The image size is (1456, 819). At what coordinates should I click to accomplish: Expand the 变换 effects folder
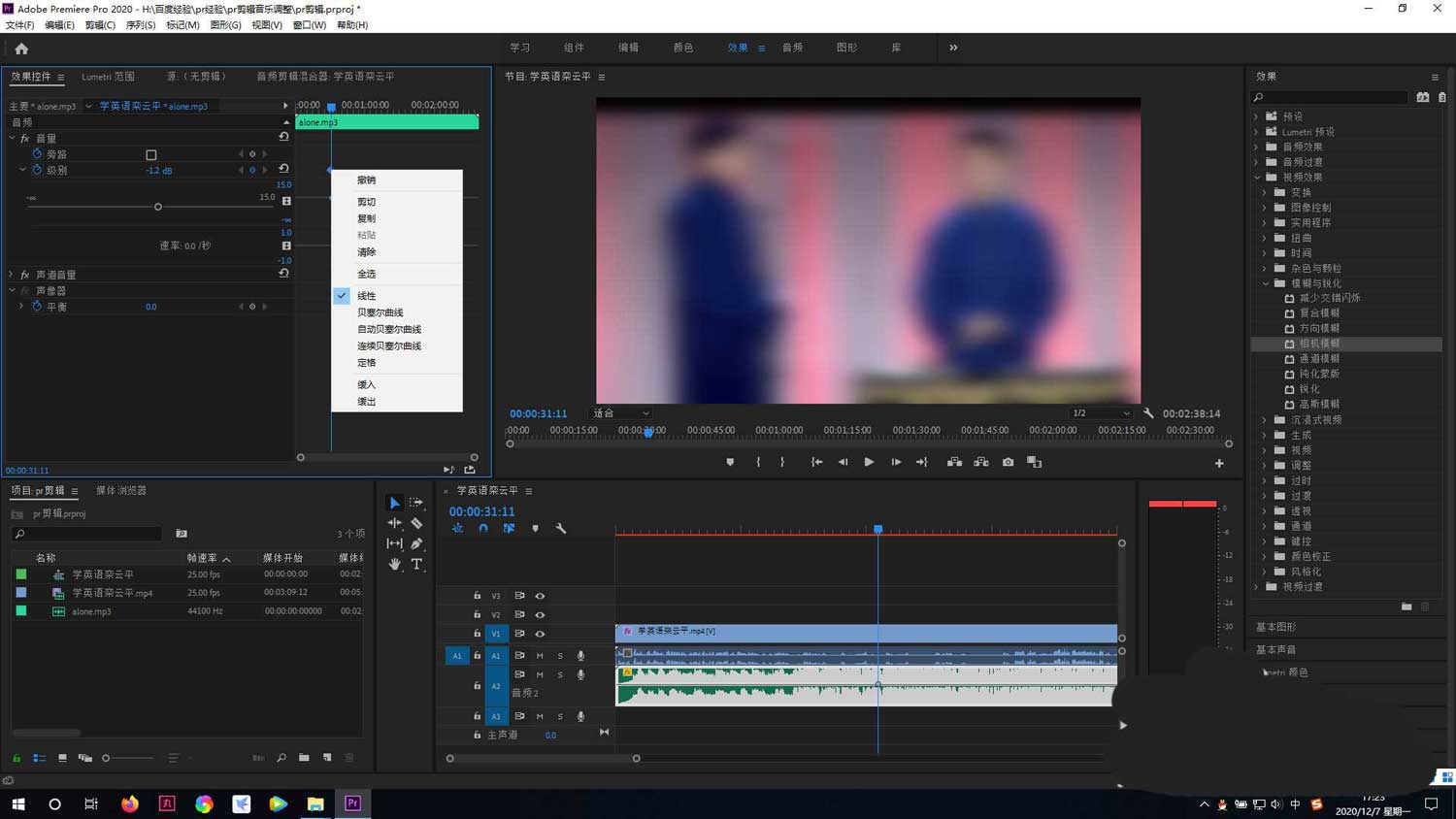1265,192
